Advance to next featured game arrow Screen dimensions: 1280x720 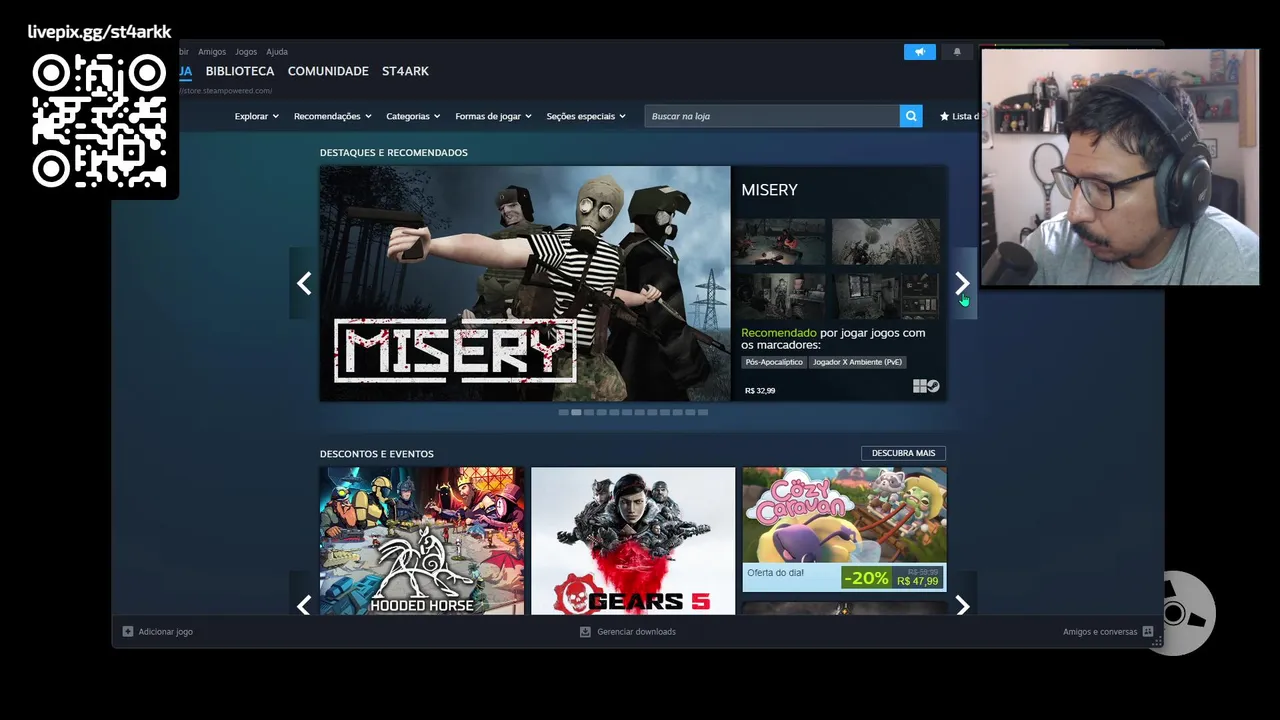962,284
